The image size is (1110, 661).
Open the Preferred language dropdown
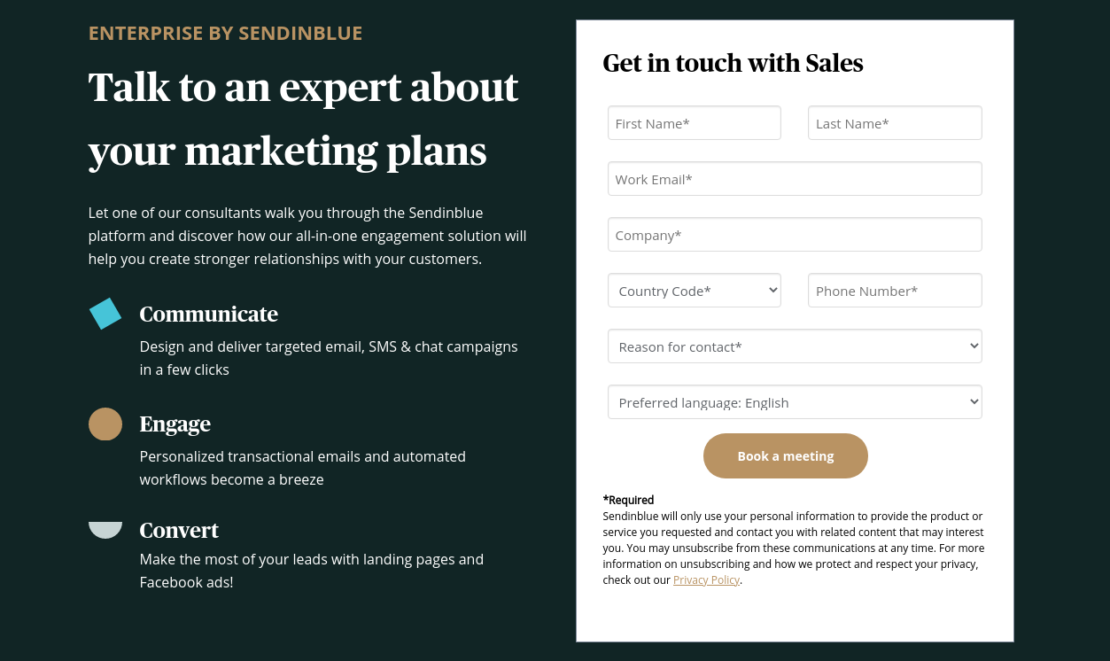pos(794,402)
